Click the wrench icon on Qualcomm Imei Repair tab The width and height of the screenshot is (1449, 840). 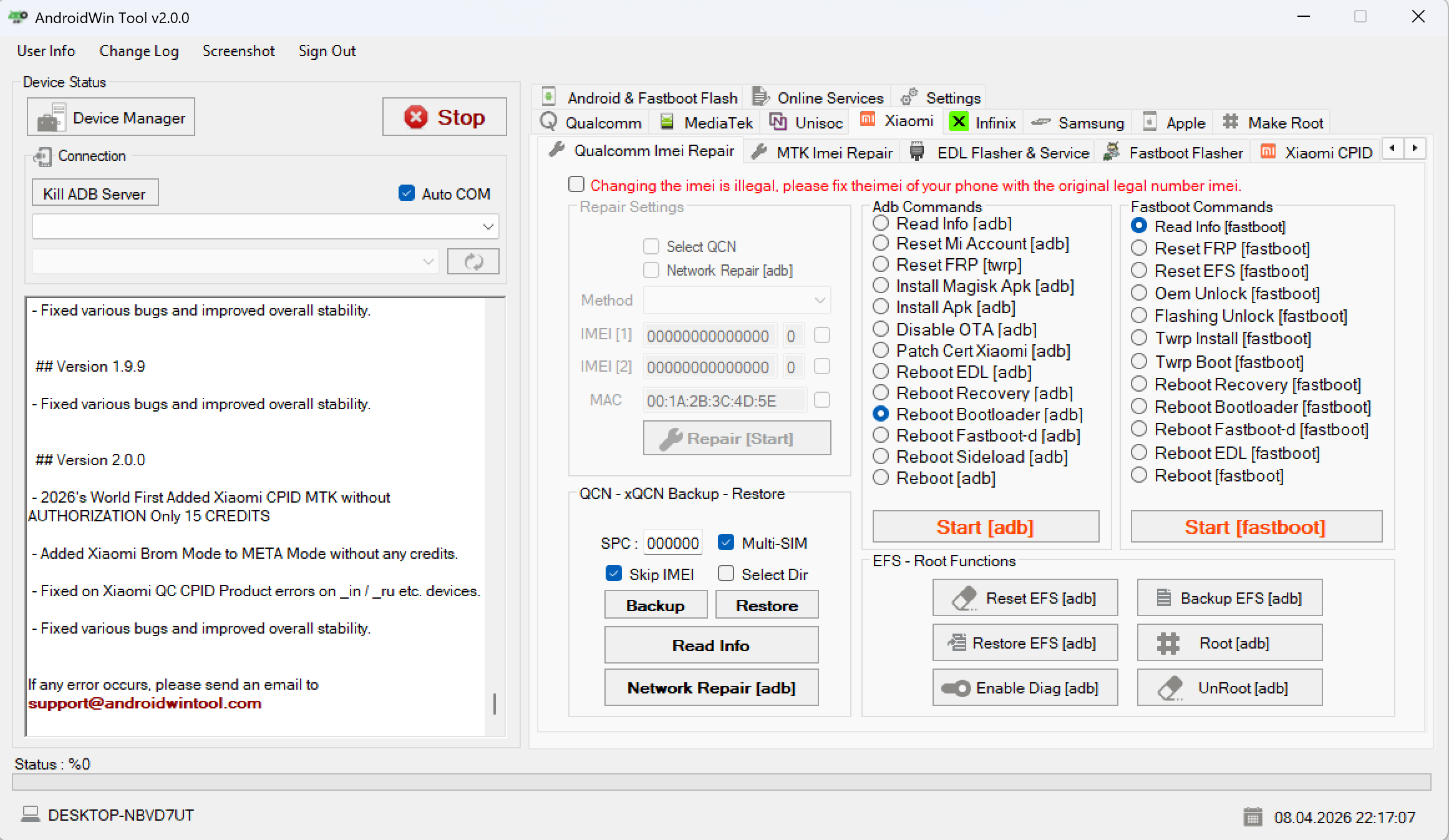tap(557, 149)
